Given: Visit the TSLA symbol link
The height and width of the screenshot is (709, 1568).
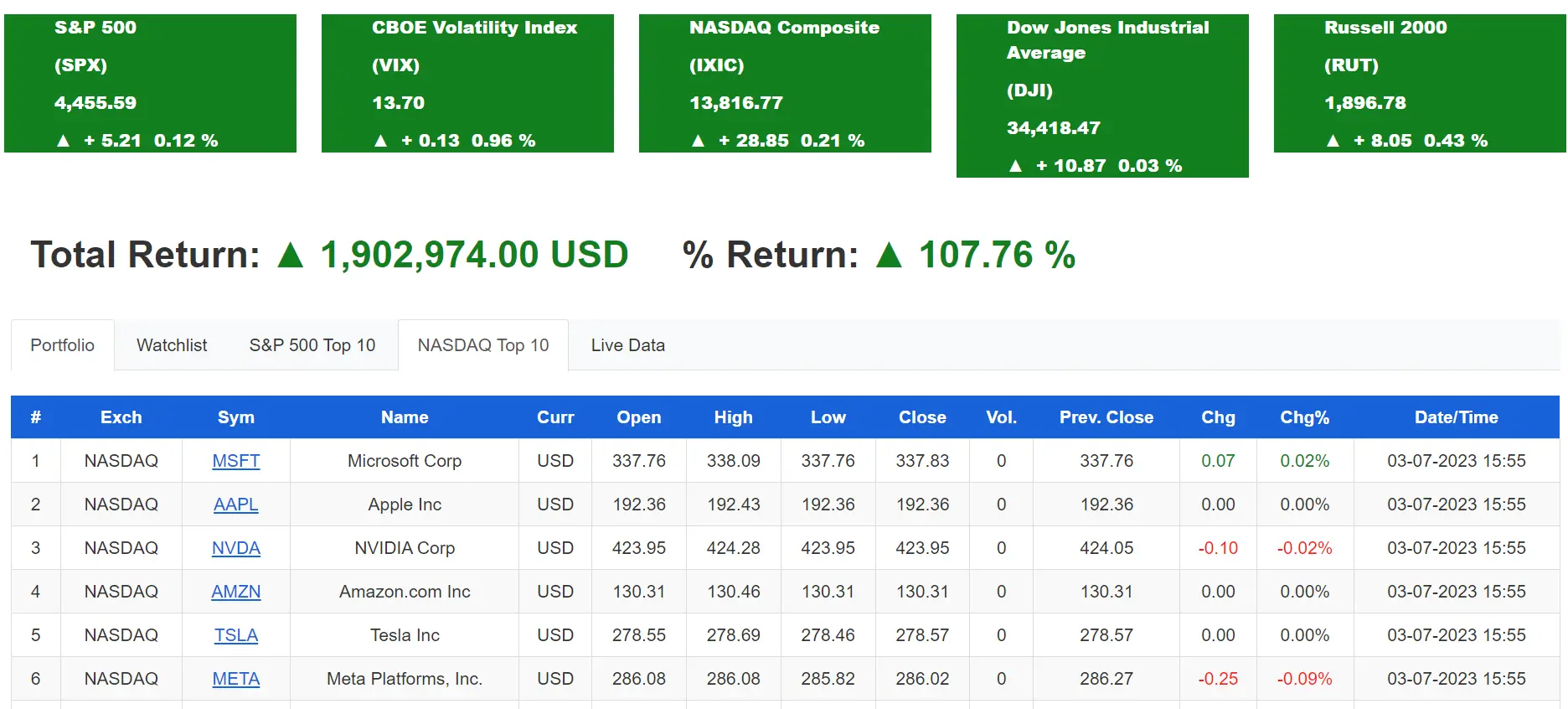Looking at the screenshot, I should pos(236,635).
